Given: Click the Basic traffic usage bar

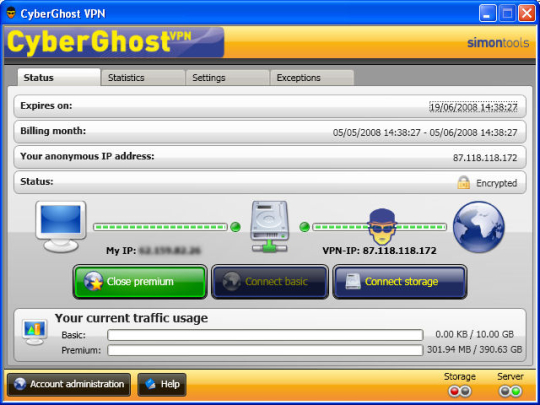Looking at the screenshot, I should click(265, 335).
